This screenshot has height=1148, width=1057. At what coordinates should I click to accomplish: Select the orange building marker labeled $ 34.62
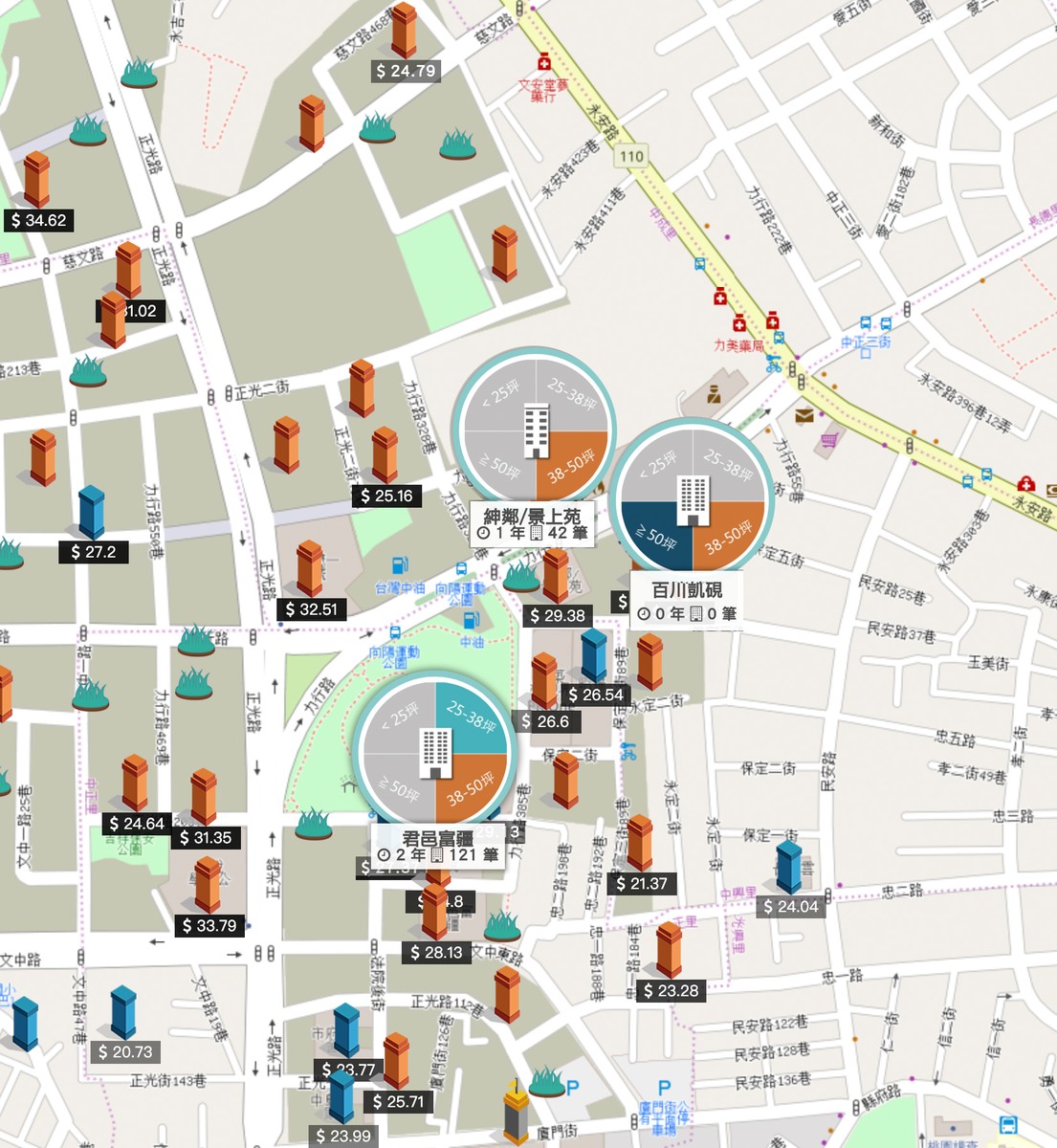(36, 180)
